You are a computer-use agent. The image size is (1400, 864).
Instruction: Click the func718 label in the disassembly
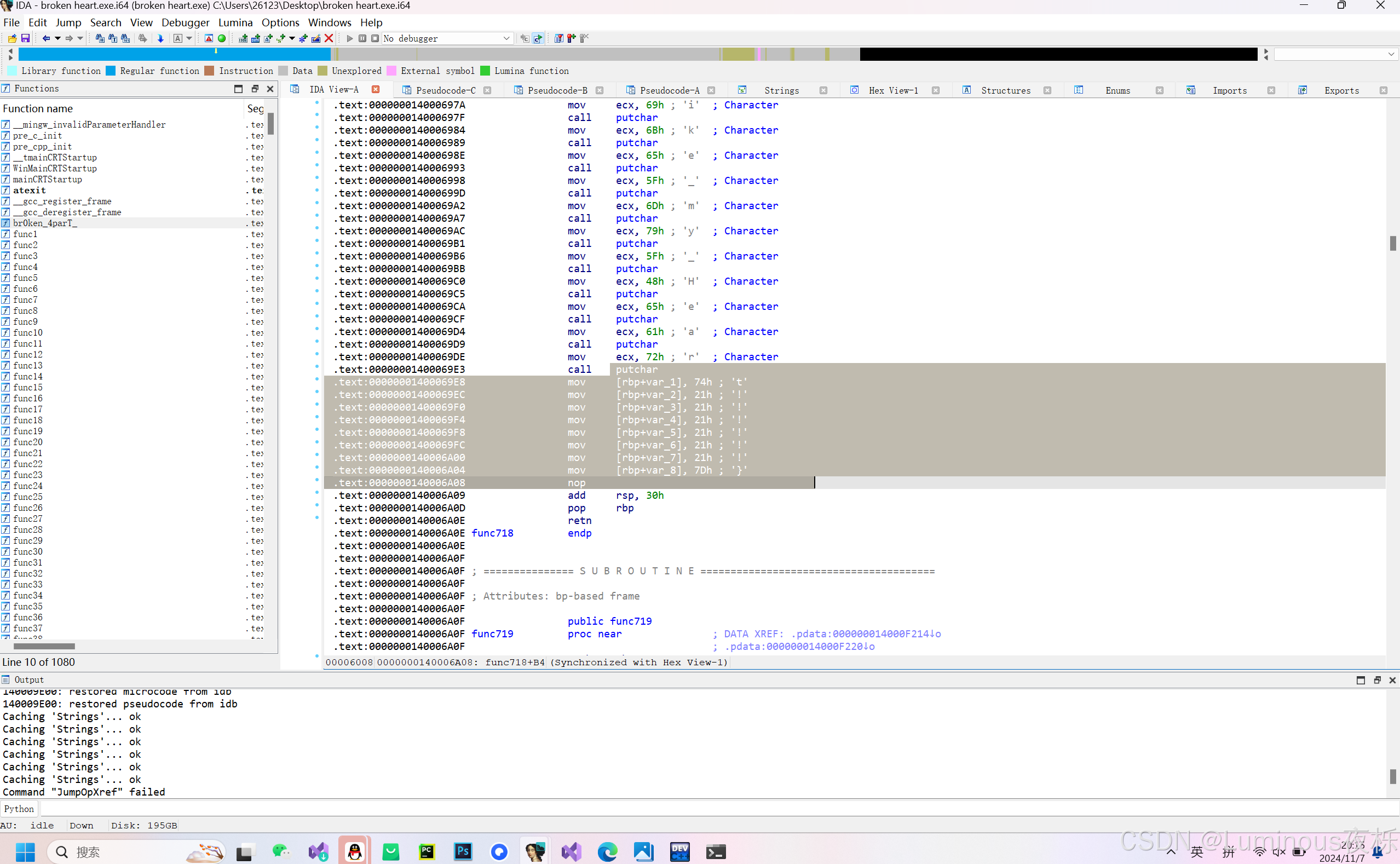pos(492,533)
